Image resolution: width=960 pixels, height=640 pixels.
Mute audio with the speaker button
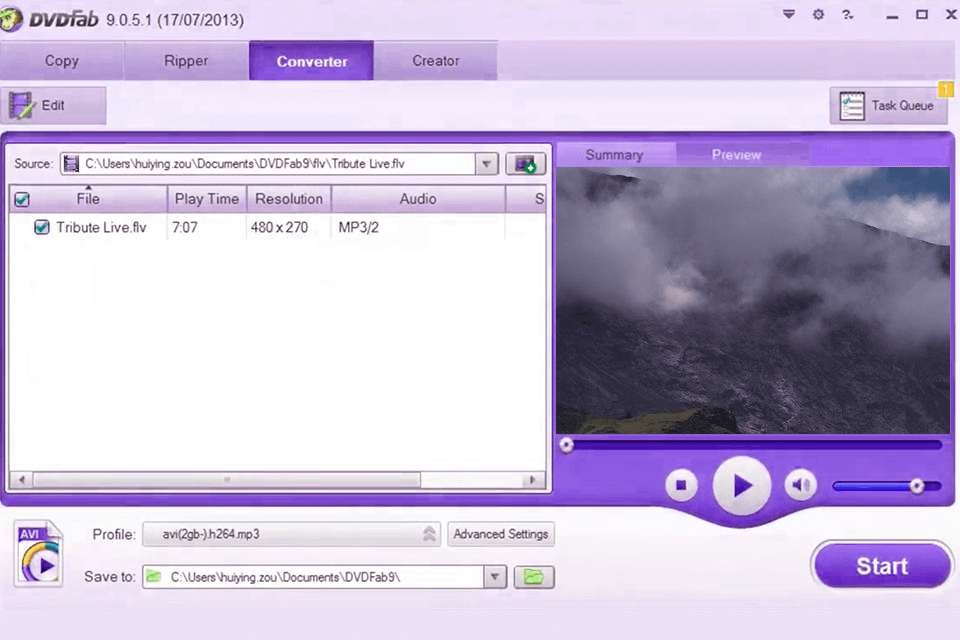tap(800, 485)
